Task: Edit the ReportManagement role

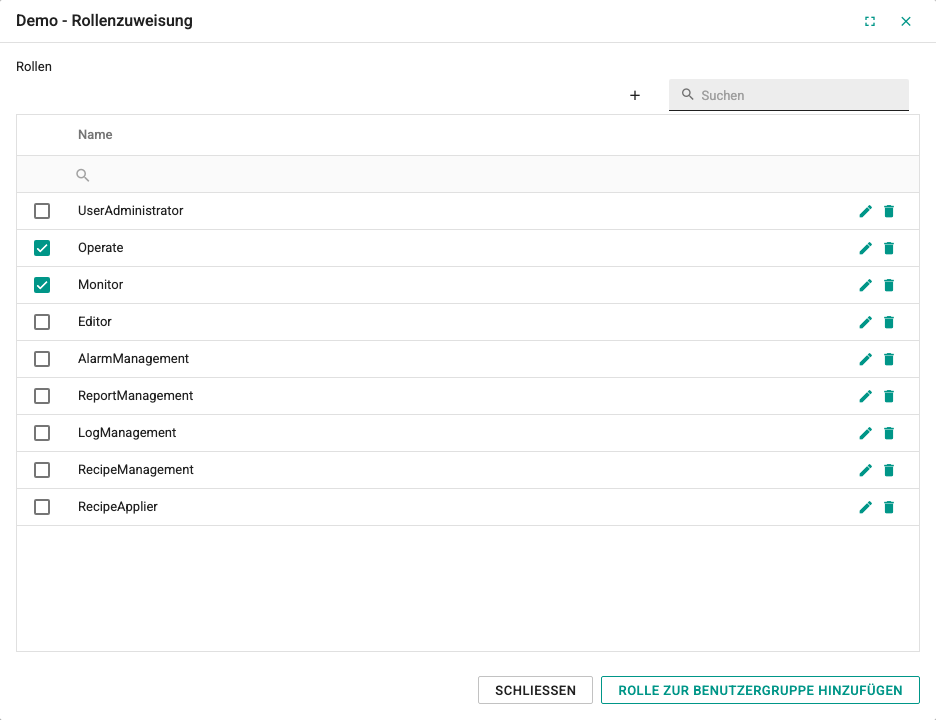Action: pyautogui.click(x=865, y=396)
